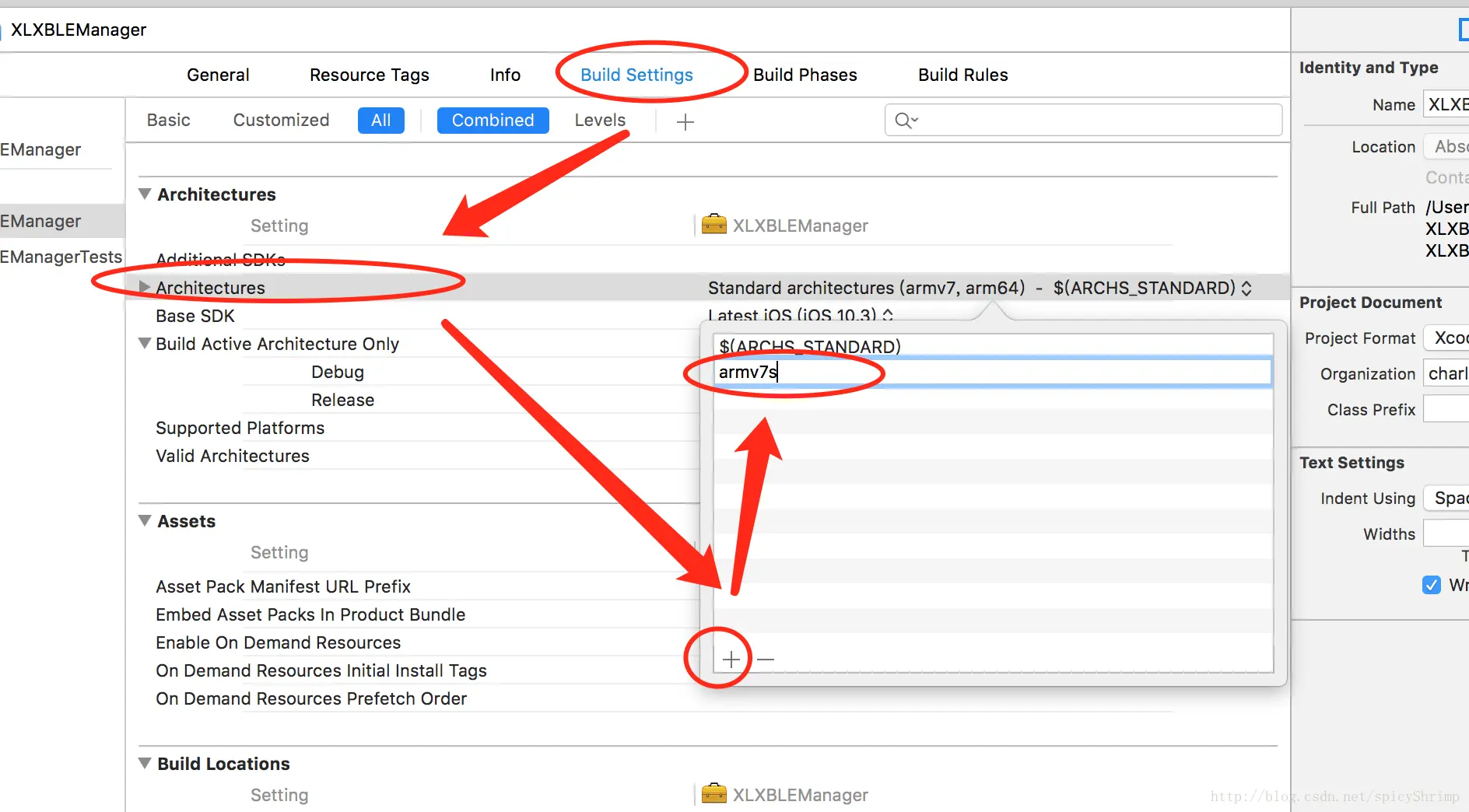Go to Build Phases tab
Viewport: 1469px width, 812px height.
pos(805,75)
